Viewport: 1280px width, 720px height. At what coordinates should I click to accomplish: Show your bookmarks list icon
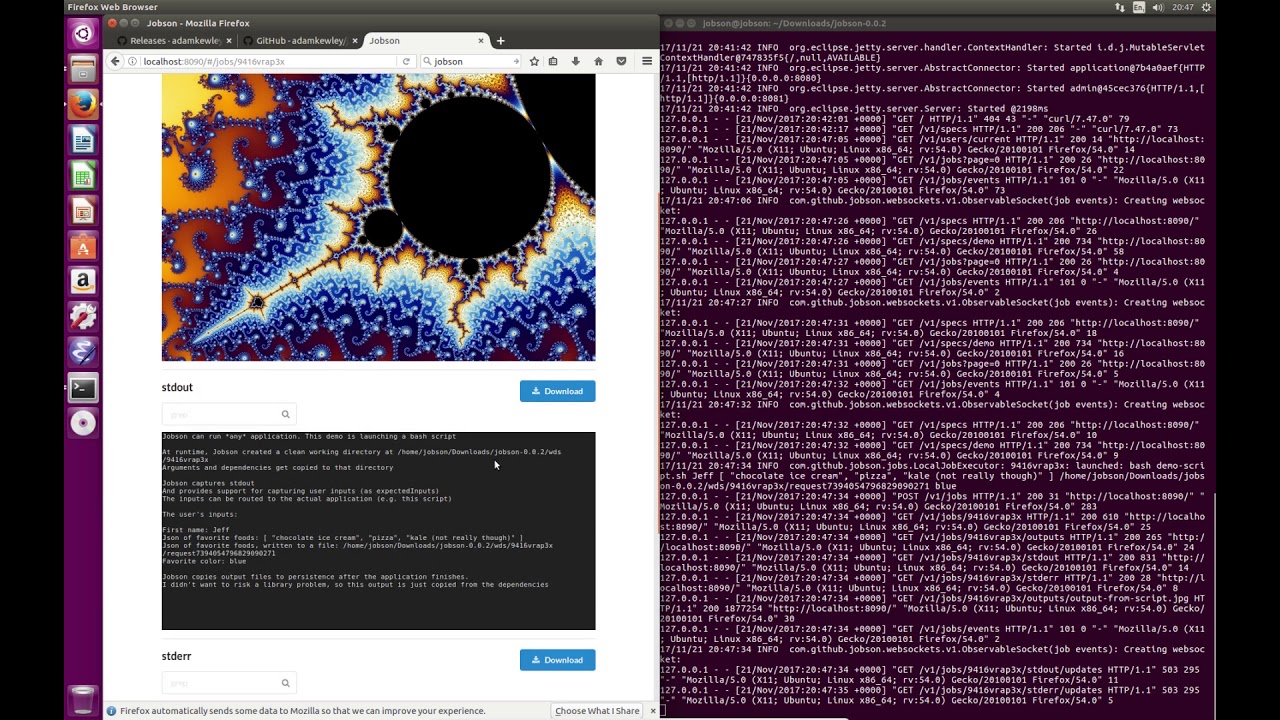tap(553, 61)
